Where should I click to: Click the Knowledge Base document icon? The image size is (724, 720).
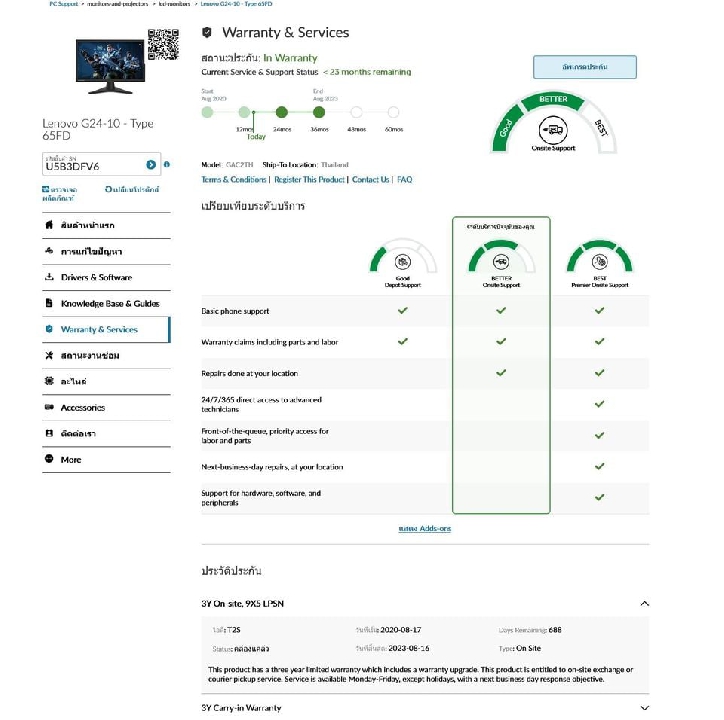49,303
